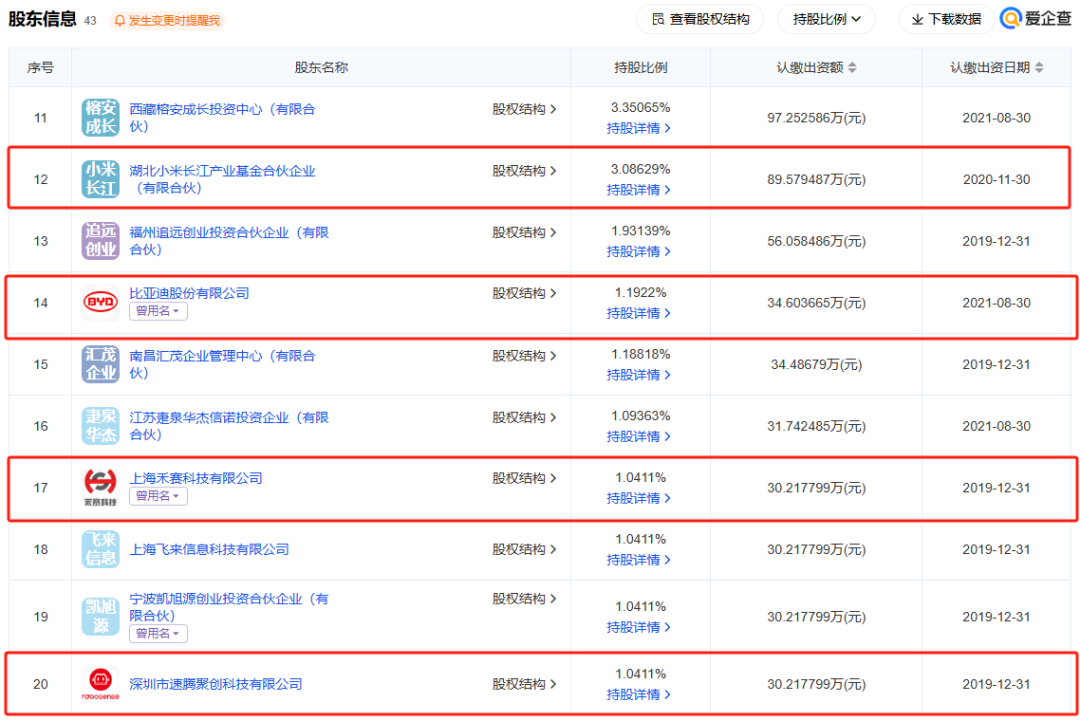
Task: Open 查看股权结构 button
Action: tap(700, 19)
